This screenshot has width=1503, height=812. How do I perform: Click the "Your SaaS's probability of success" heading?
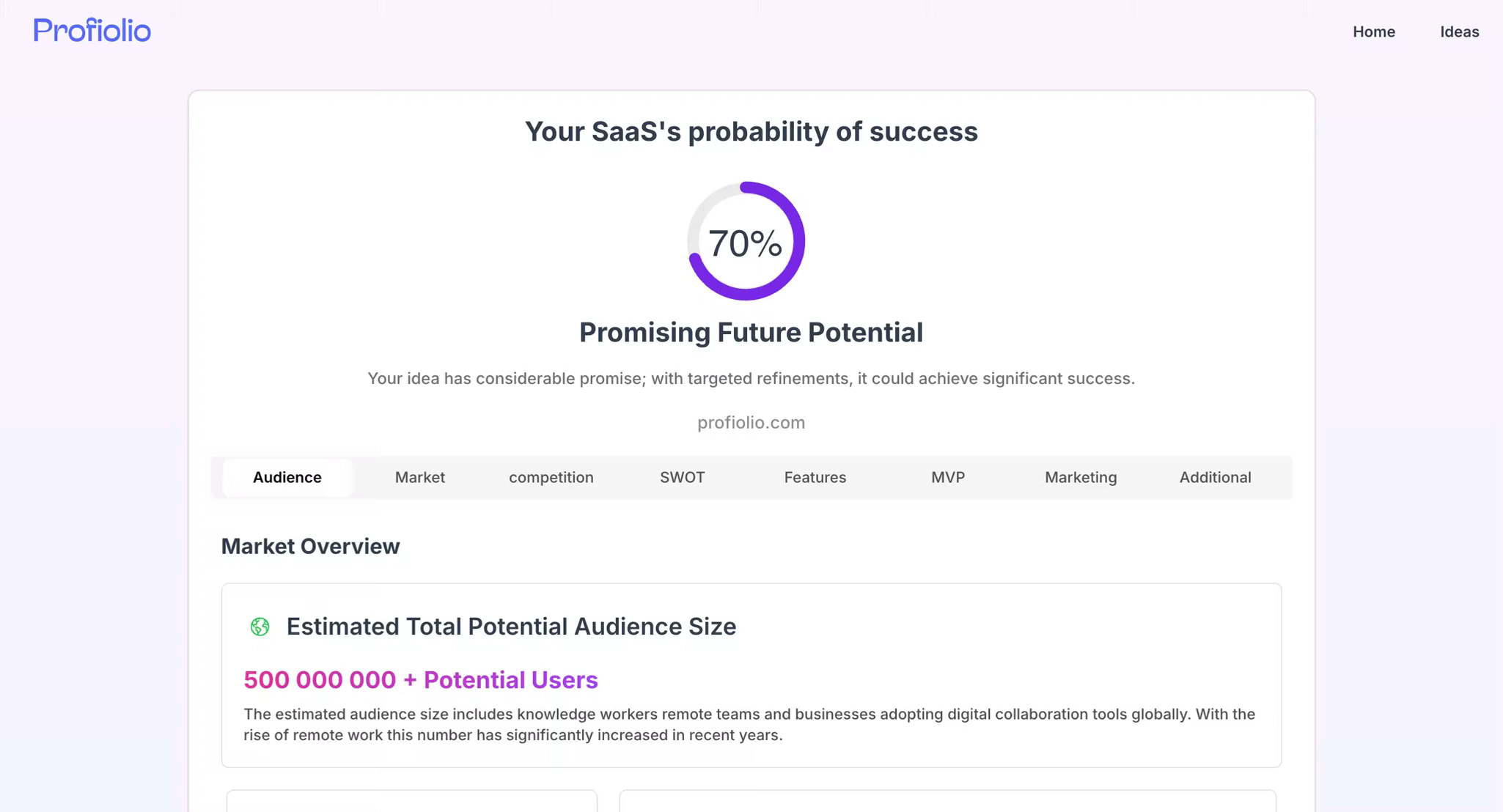tap(751, 132)
